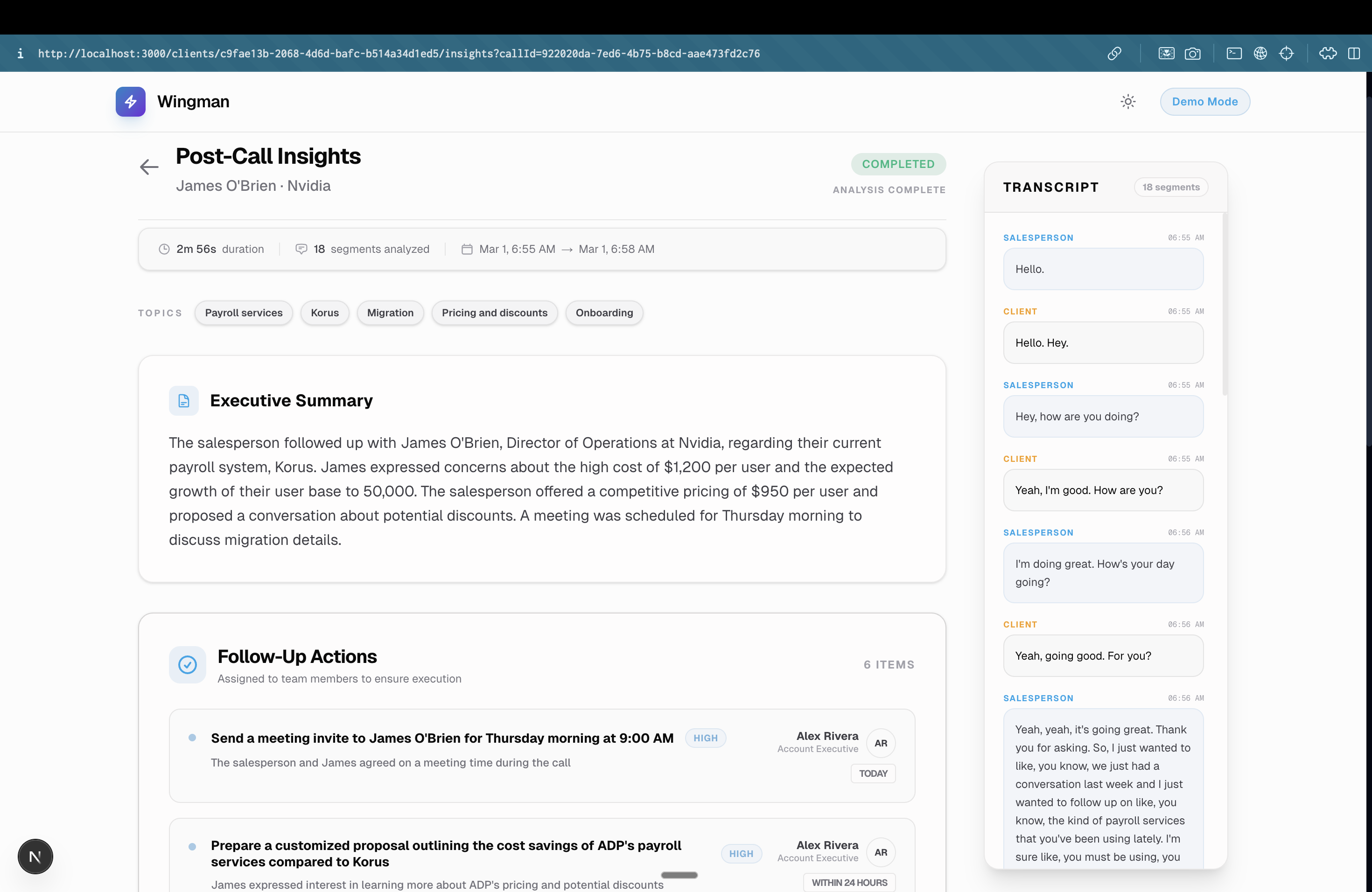Click the site info icon in address bar
This screenshot has height=892, width=1372.
(20, 54)
